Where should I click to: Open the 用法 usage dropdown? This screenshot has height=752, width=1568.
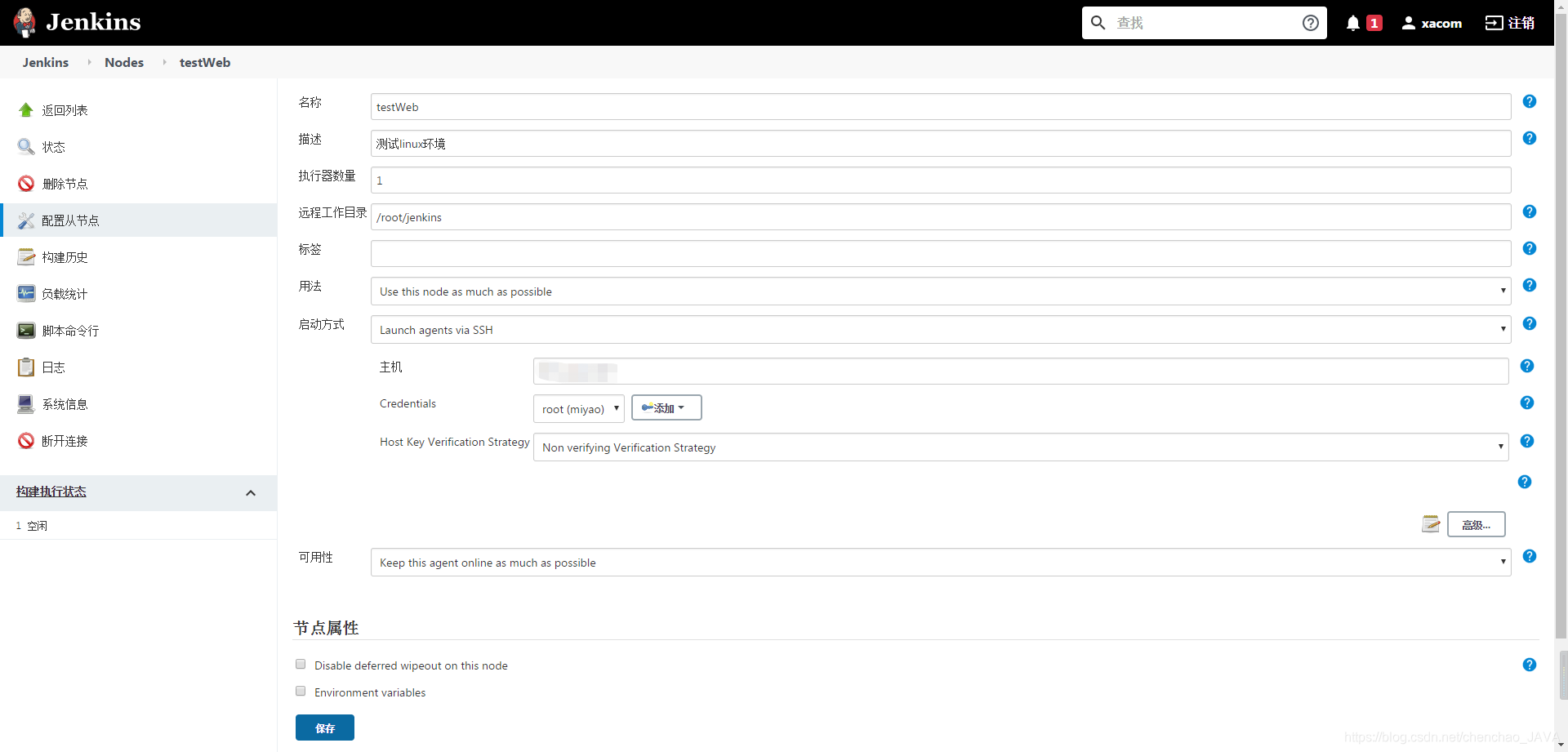click(x=941, y=291)
